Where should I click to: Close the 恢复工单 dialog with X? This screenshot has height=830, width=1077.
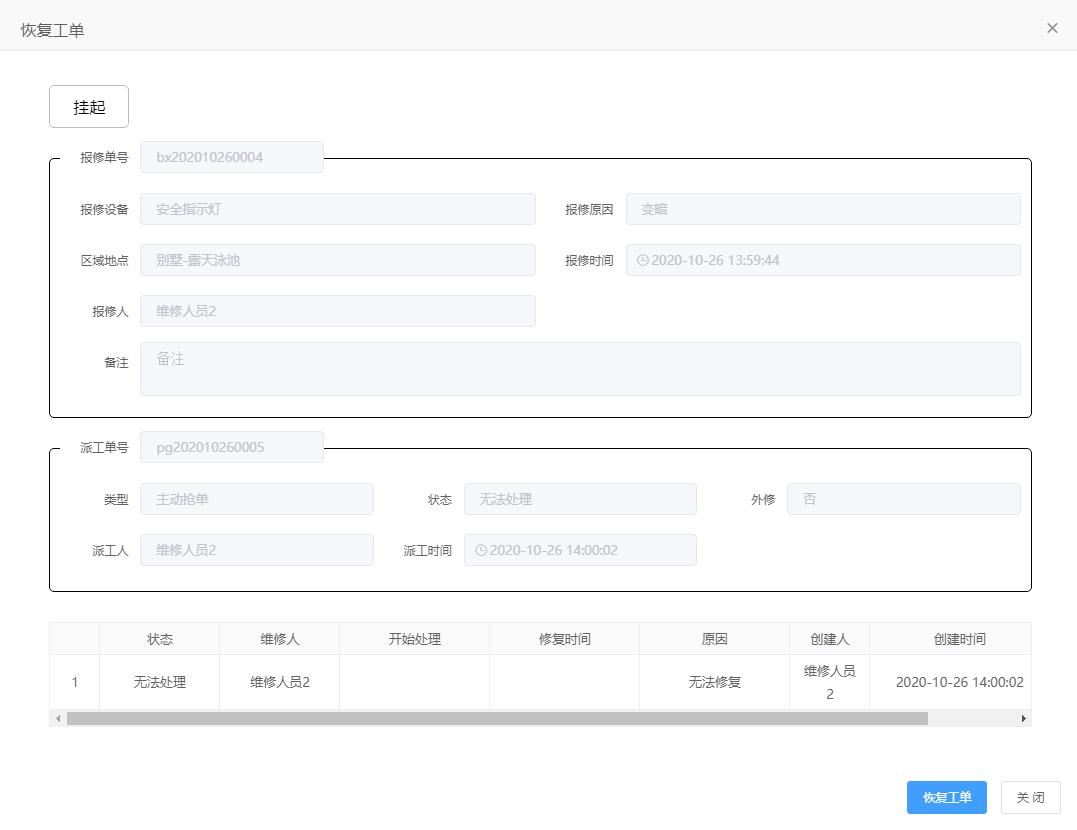(x=1052, y=27)
